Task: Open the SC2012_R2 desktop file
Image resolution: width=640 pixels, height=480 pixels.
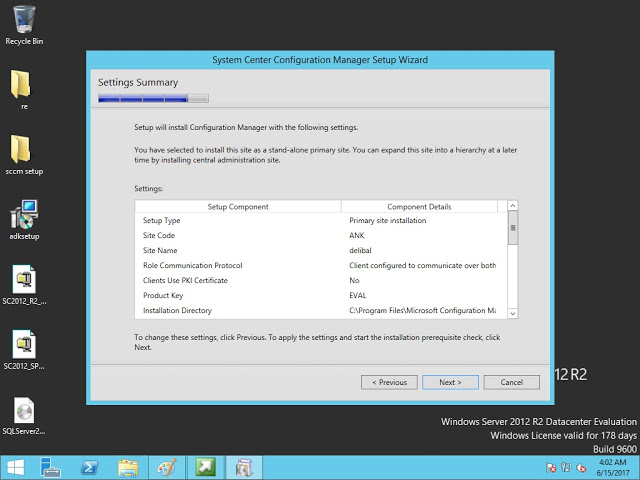Action: (x=24, y=280)
